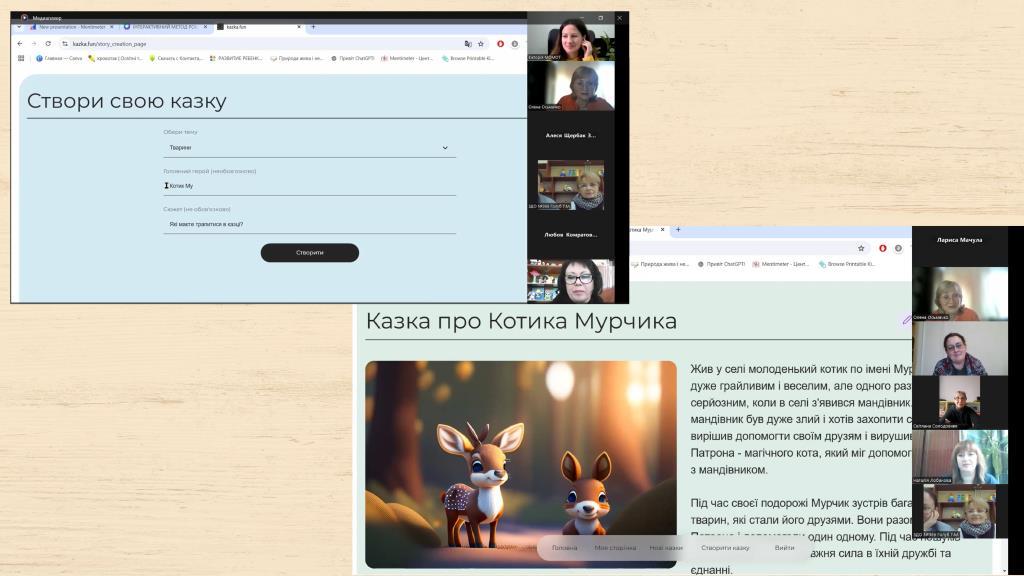Expand the theme dropdown showing Тварини
This screenshot has height=576, width=1024.
pos(310,148)
